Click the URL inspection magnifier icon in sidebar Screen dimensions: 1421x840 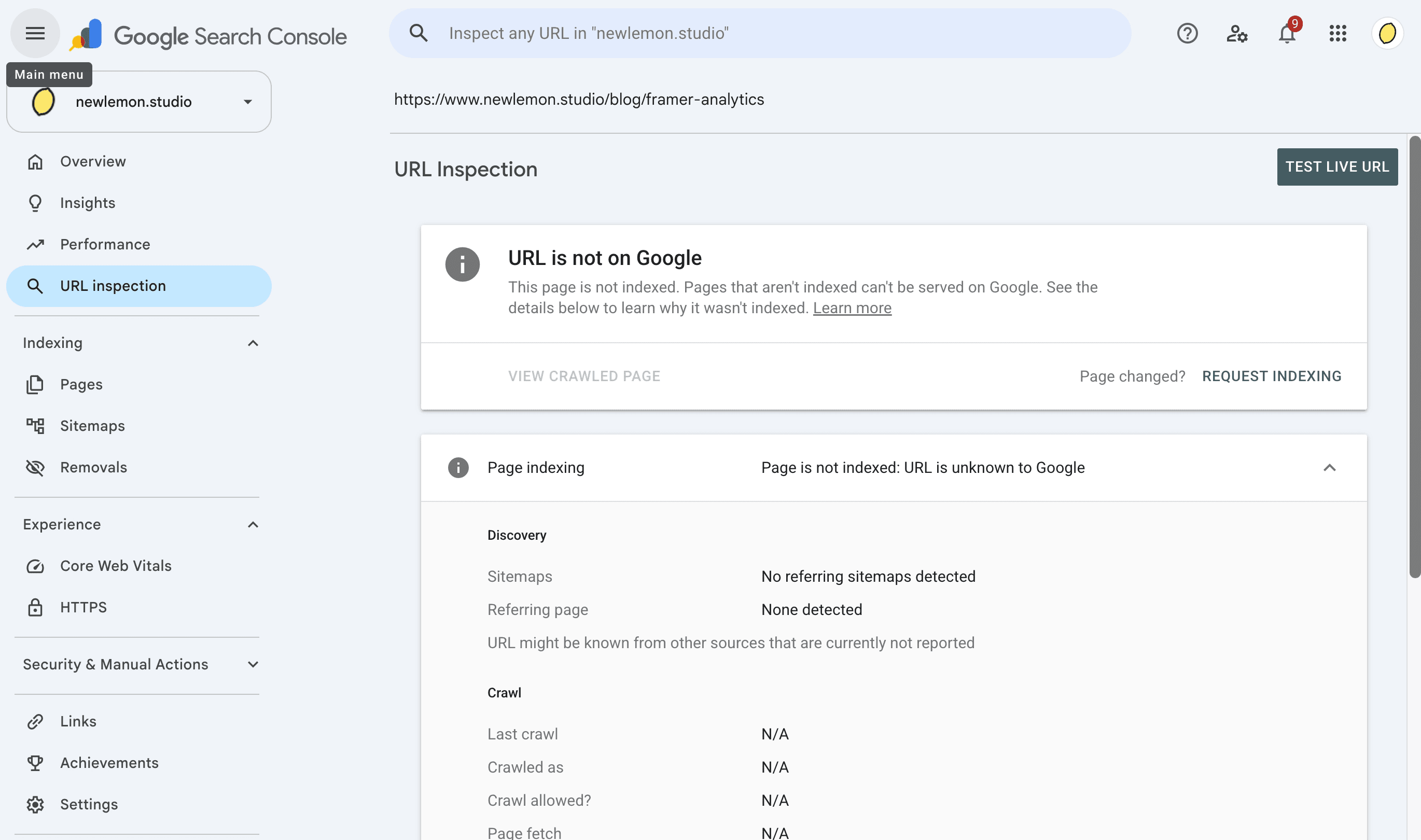coord(35,286)
